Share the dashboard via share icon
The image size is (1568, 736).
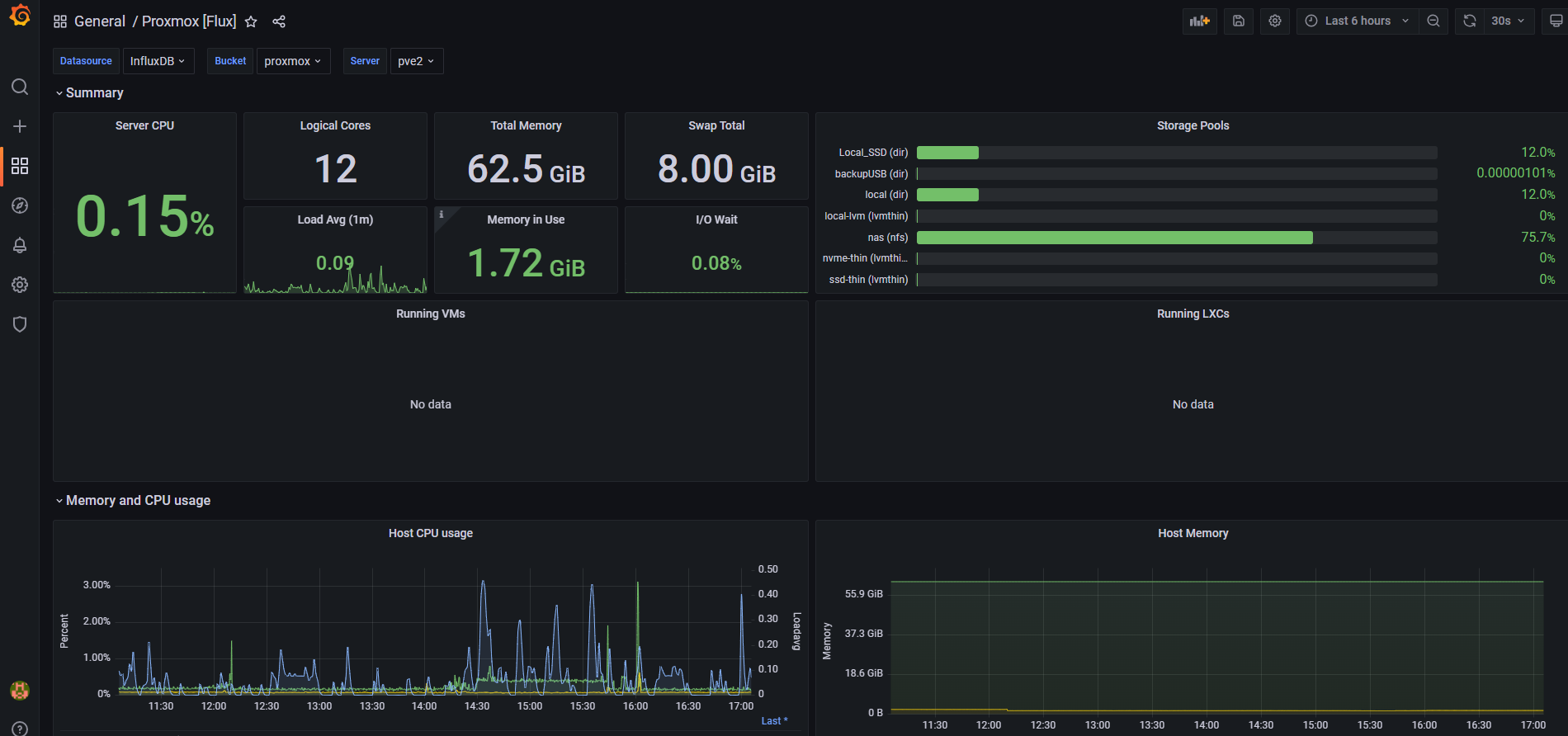tap(279, 21)
